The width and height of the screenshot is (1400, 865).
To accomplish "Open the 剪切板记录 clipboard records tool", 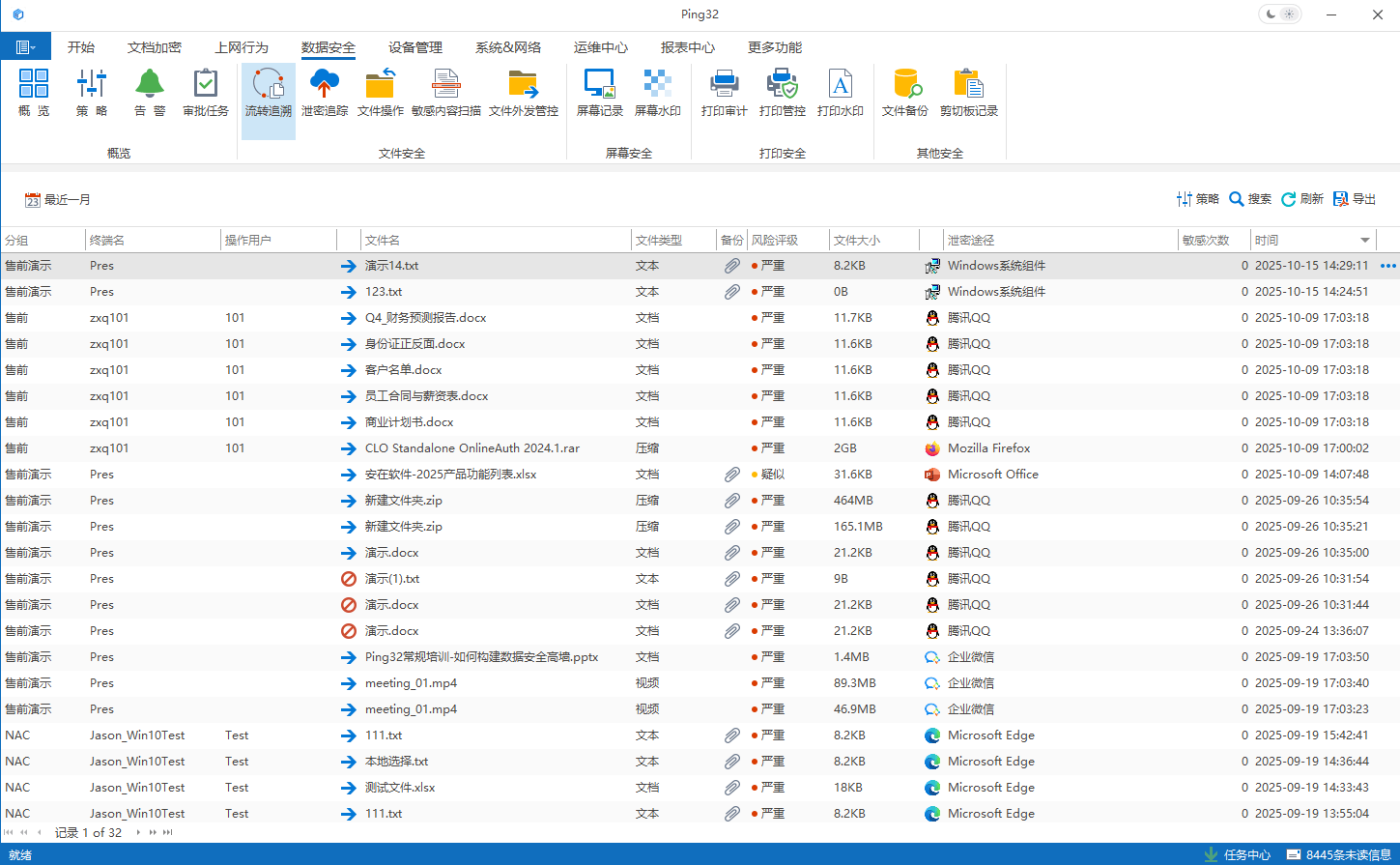I will click(x=968, y=94).
